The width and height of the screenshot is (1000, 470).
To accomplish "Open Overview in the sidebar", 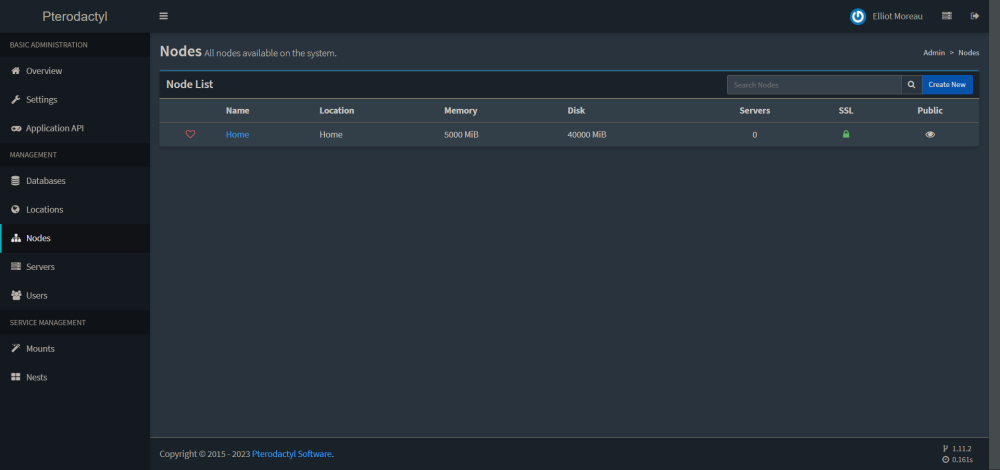I will pyautogui.click(x=75, y=71).
